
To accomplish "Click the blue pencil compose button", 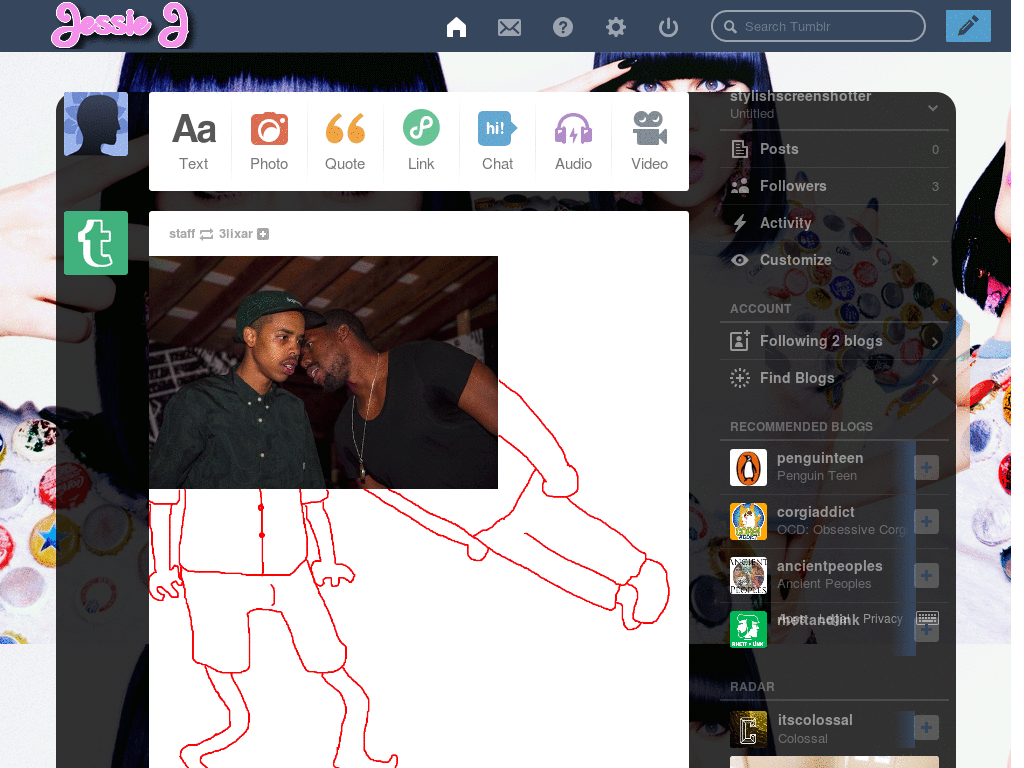I will tap(968, 26).
